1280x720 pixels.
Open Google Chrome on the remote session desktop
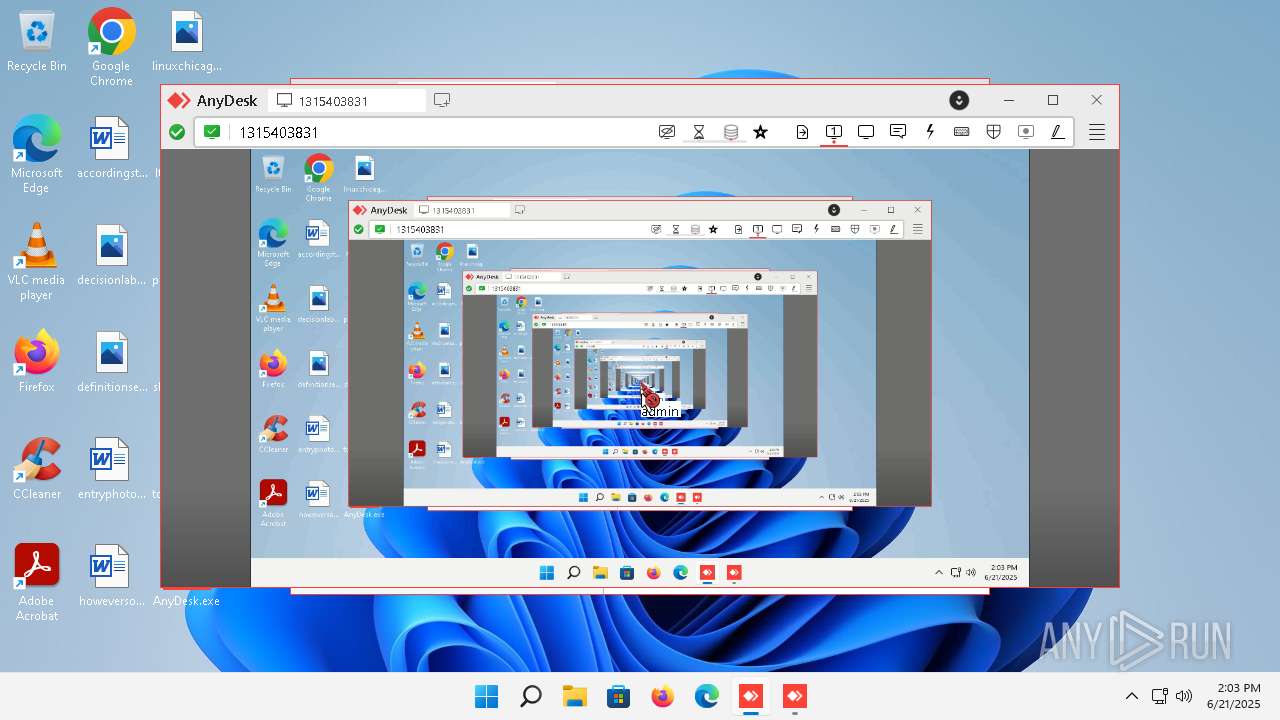tap(319, 178)
